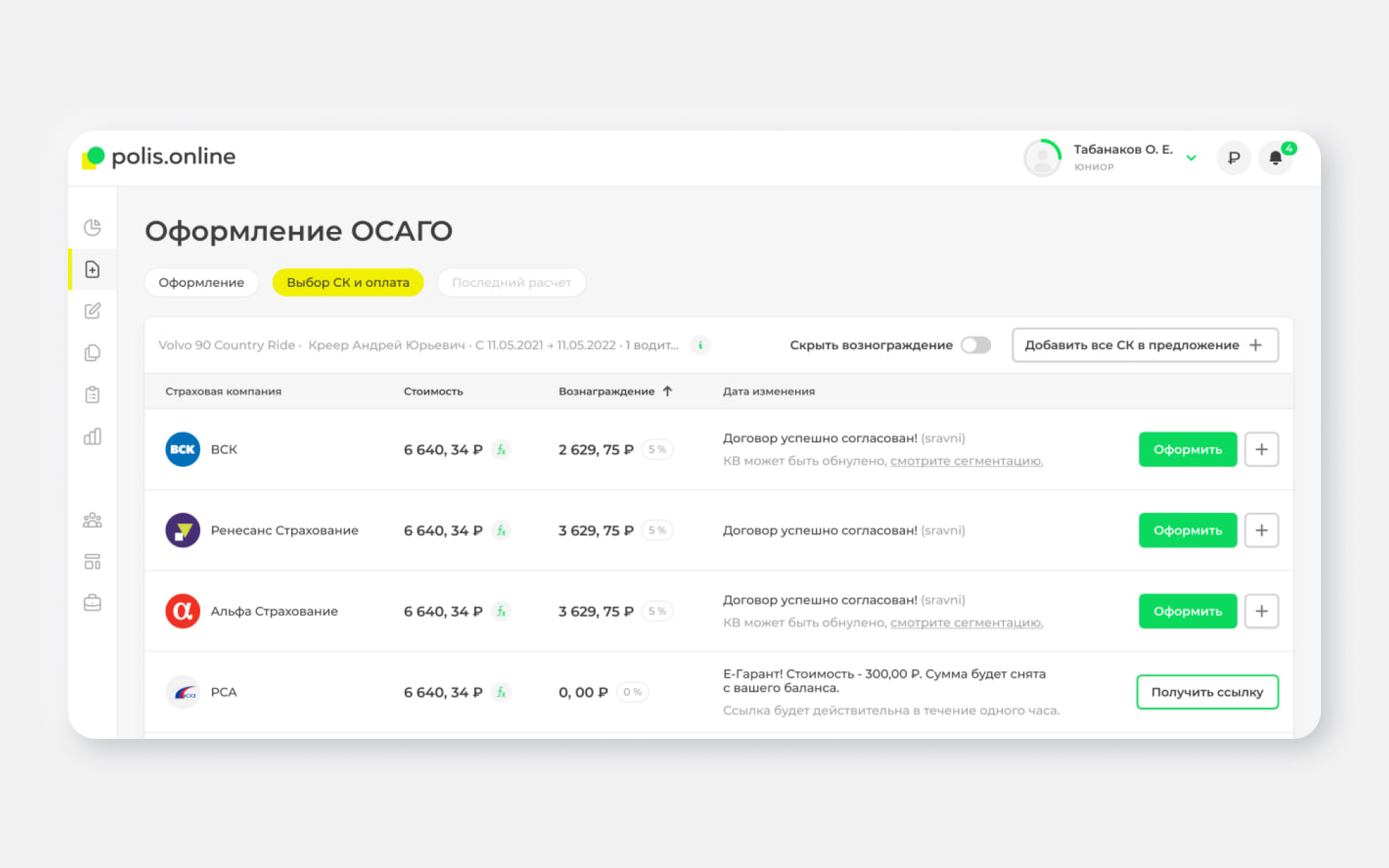This screenshot has width=1389, height=868.
Task: Select the new document icon in sidebar
Action: tap(92, 269)
